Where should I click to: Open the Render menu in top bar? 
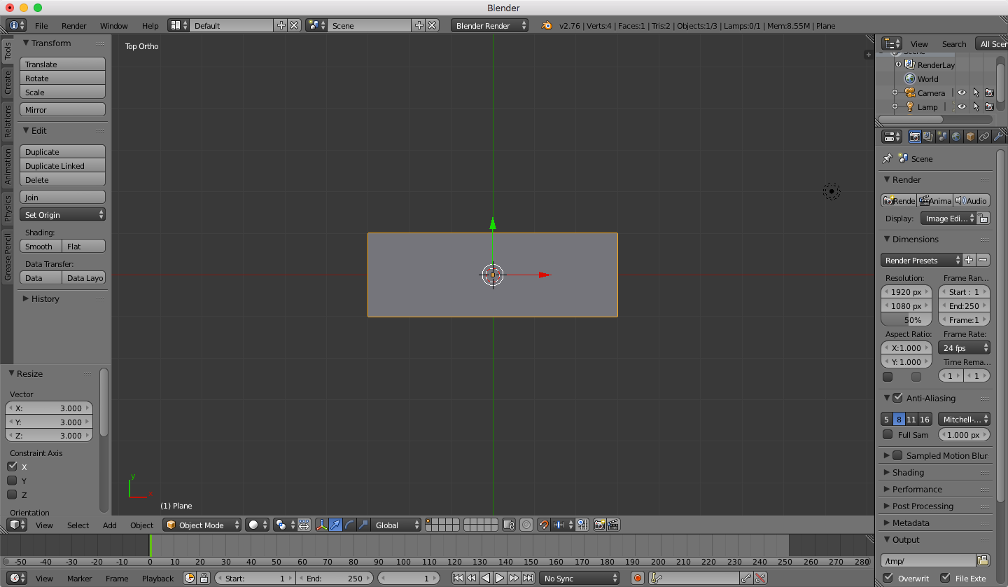coord(74,26)
